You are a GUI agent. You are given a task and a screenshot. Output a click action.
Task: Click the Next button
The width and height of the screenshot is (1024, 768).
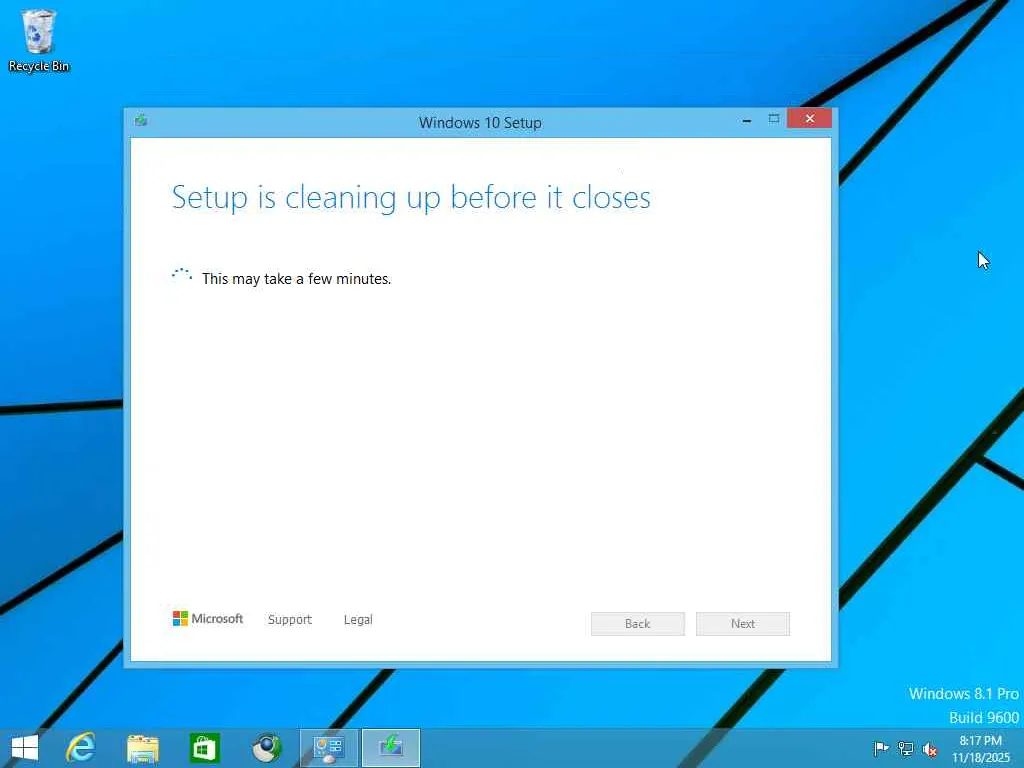coord(743,624)
